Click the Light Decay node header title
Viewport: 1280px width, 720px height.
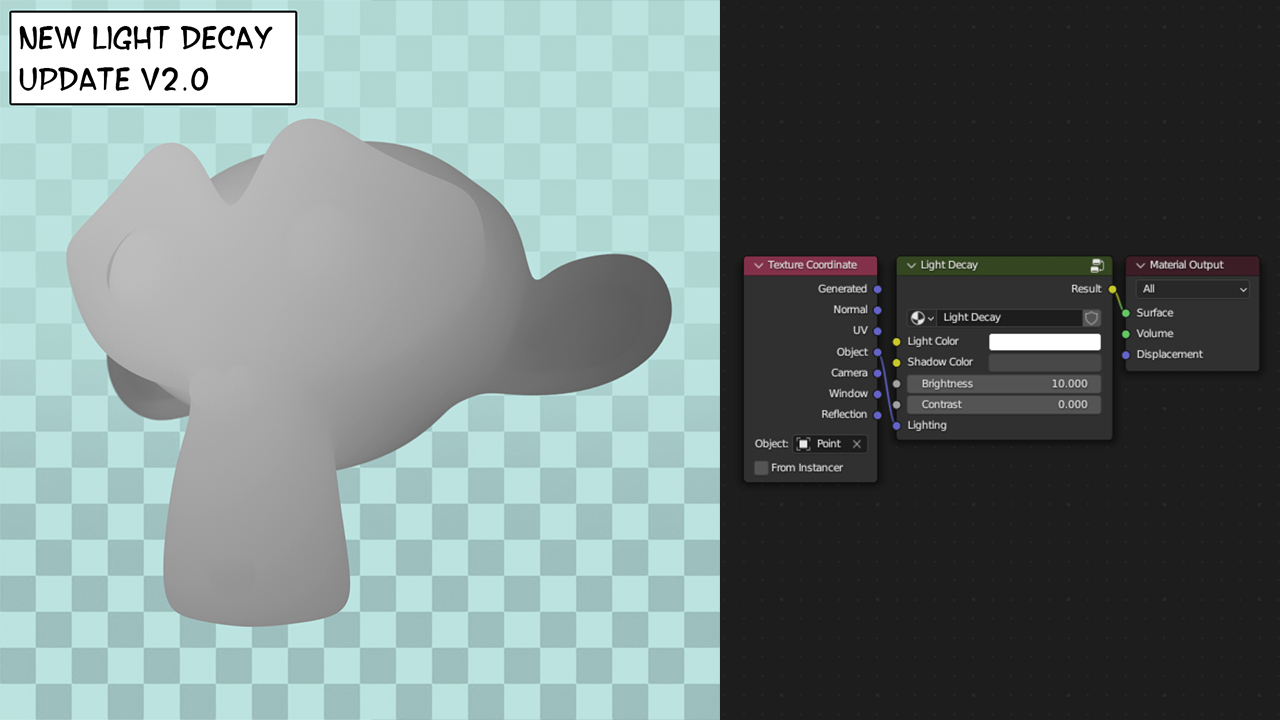point(949,265)
